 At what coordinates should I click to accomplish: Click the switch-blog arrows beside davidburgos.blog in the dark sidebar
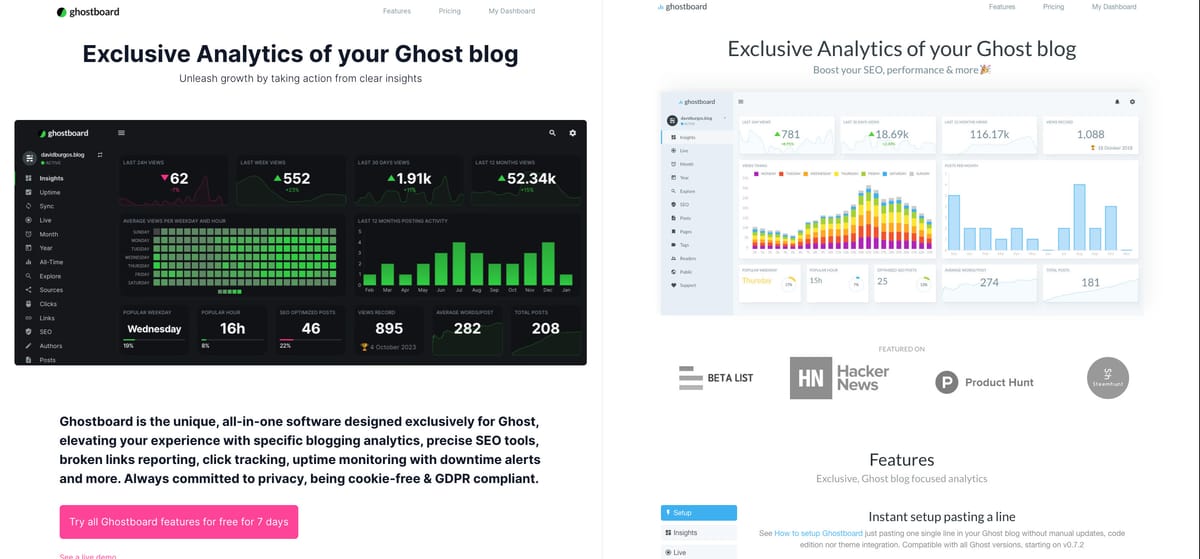[100, 156]
